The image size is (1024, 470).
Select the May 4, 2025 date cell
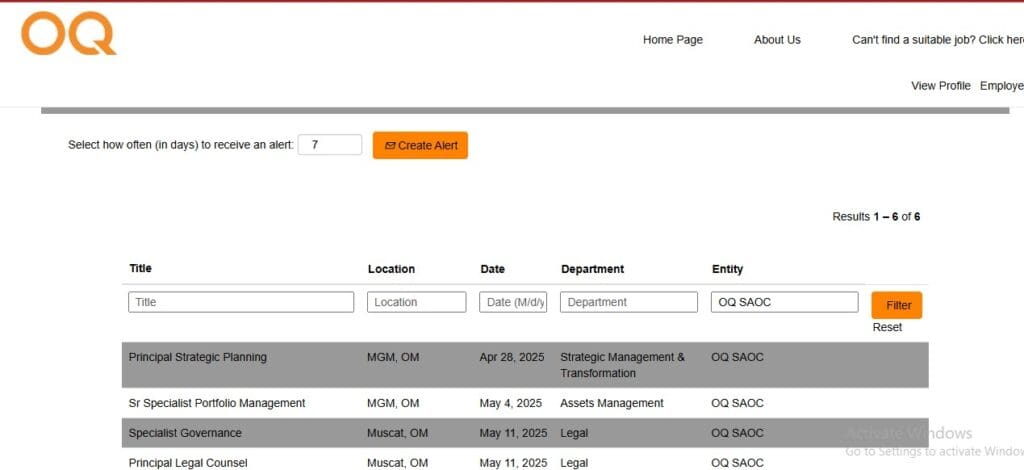511,403
